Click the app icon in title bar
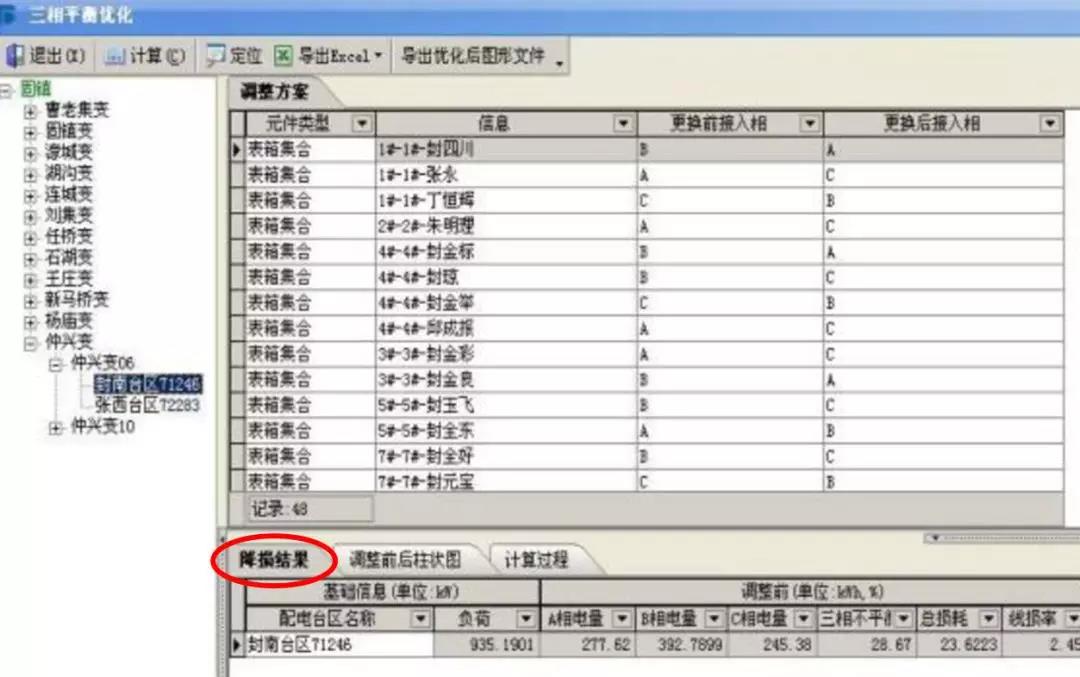Image resolution: width=1080 pixels, height=677 pixels. pos(10,17)
